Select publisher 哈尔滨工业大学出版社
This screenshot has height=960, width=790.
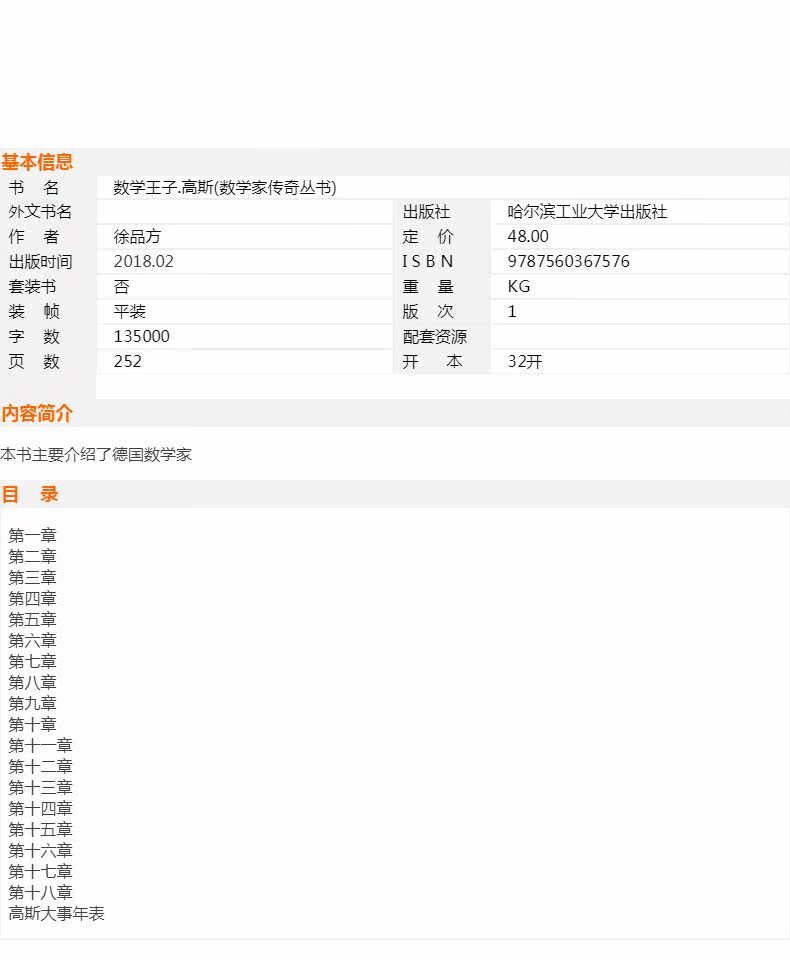[587, 212]
